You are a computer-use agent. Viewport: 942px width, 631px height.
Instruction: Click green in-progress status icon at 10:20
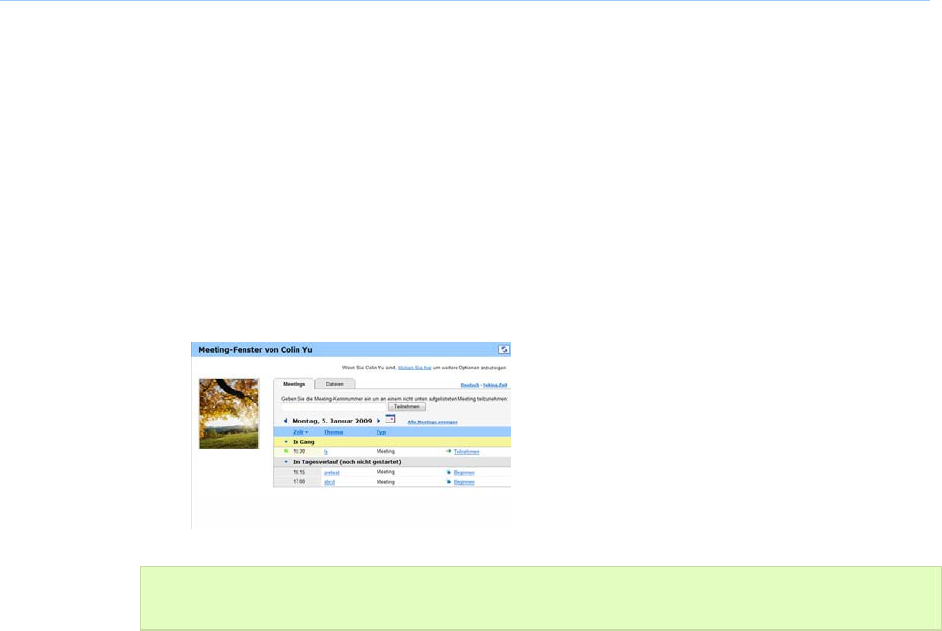click(286, 451)
